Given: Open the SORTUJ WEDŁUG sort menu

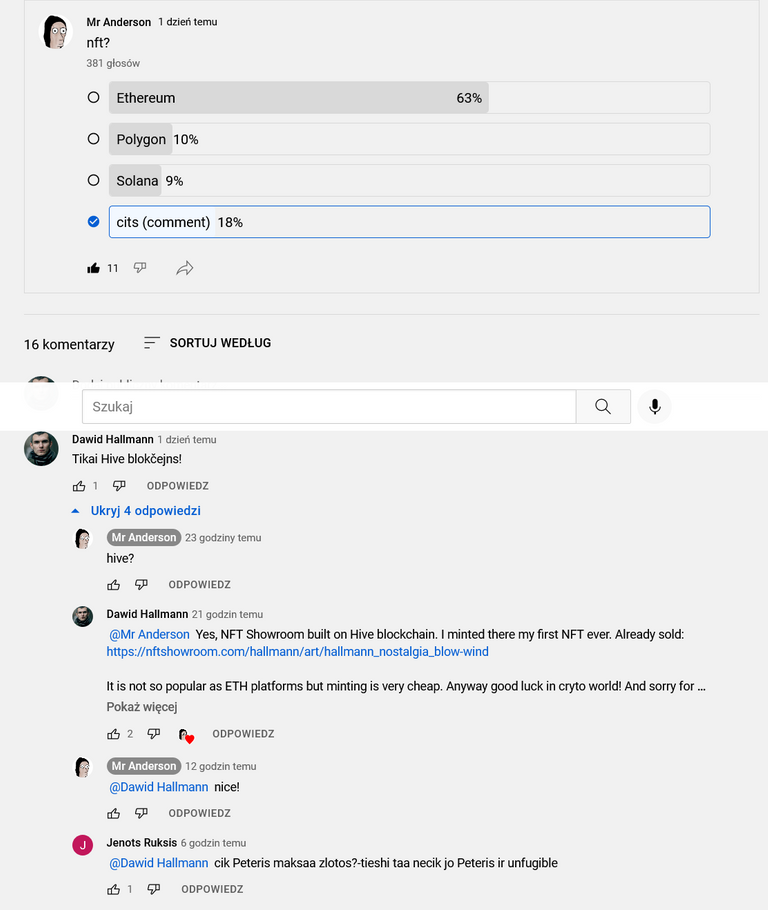Looking at the screenshot, I should point(207,343).
